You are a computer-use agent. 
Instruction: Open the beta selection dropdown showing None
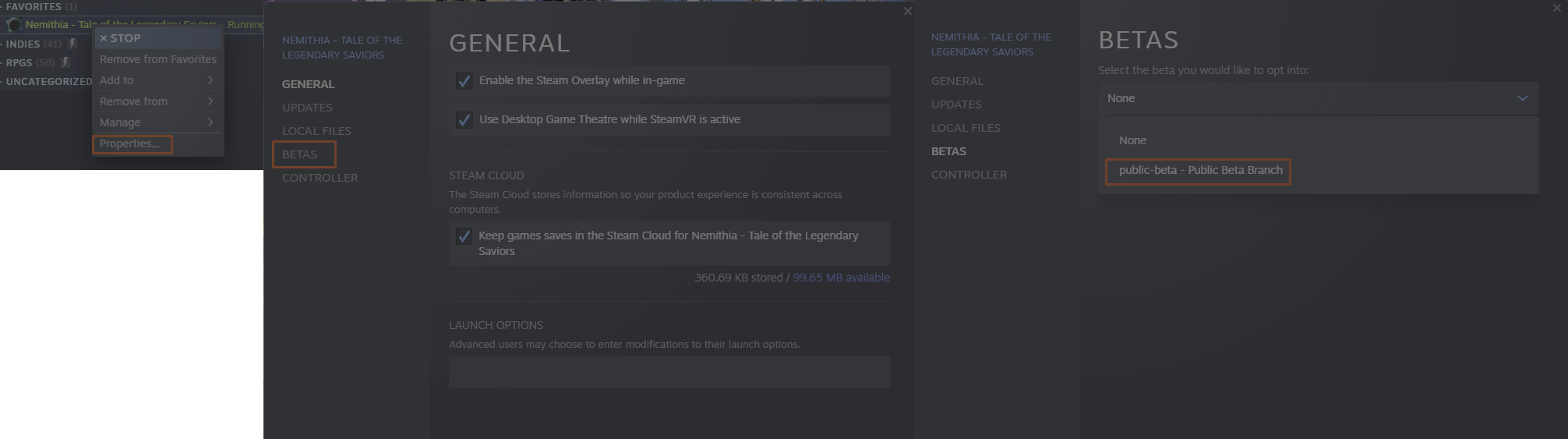(x=1318, y=98)
